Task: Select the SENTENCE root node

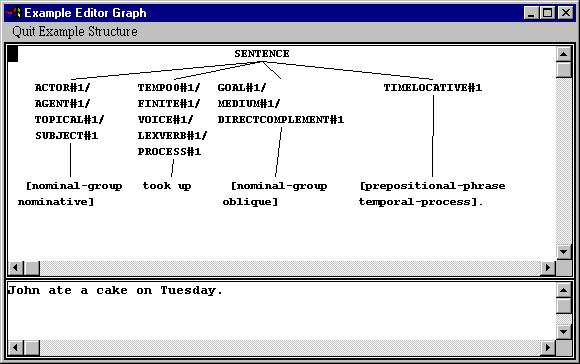Action: [262, 54]
